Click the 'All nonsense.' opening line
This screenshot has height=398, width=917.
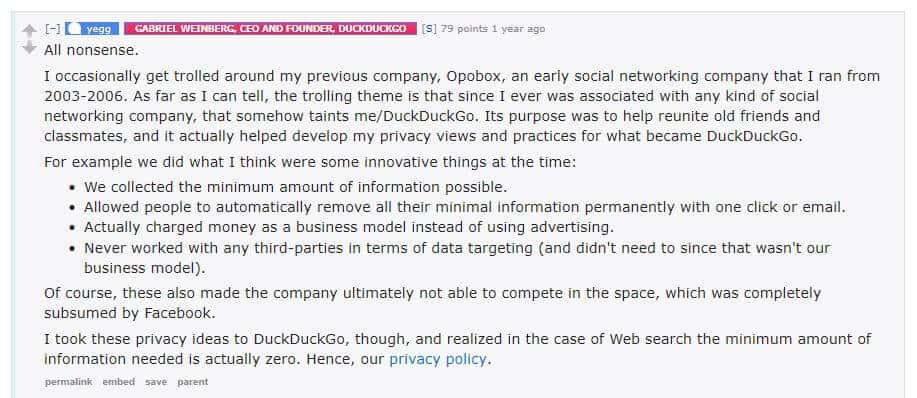coord(91,50)
